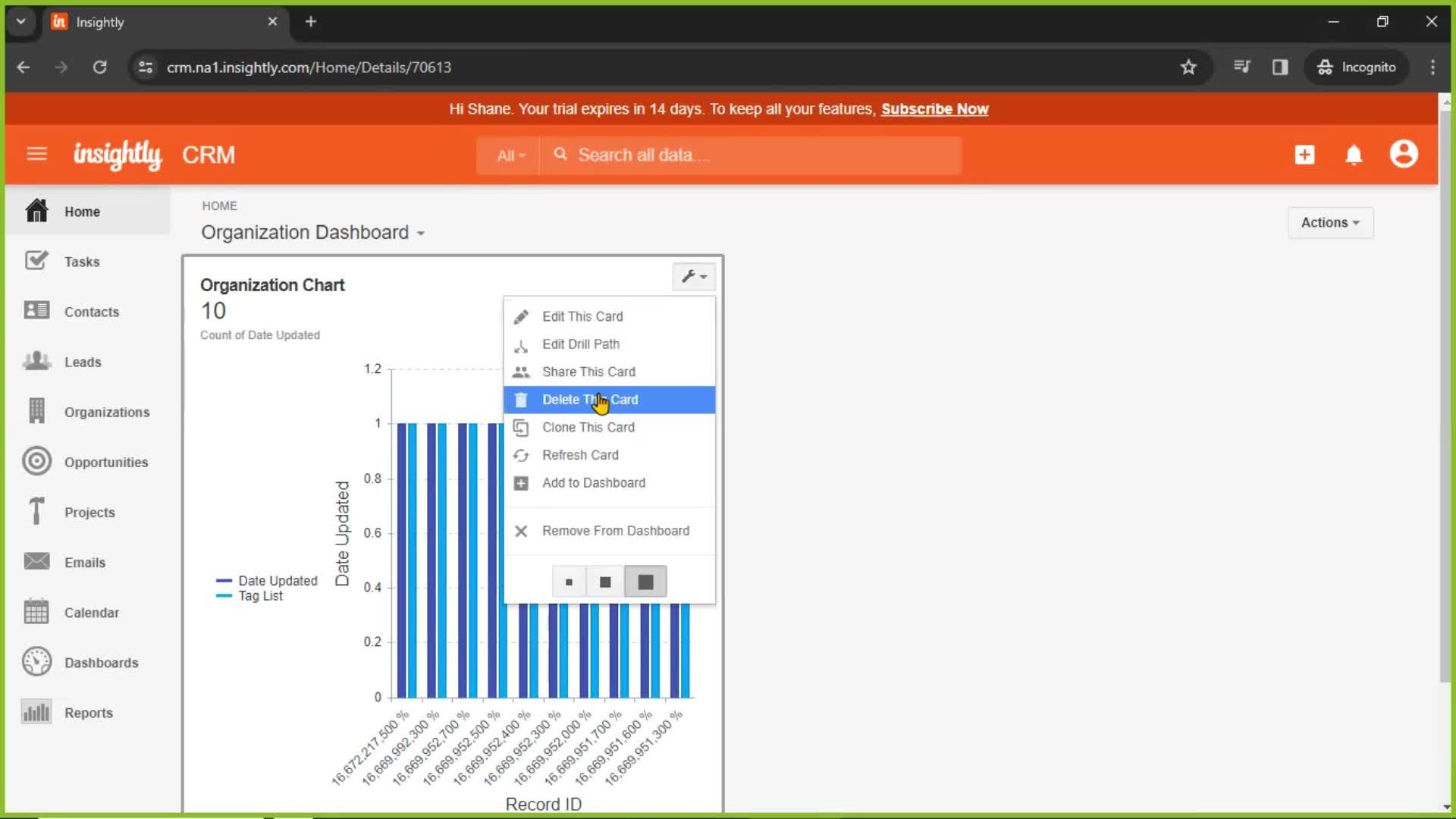Select the small card size option
Viewport: 1456px width, 819px height.
click(569, 582)
